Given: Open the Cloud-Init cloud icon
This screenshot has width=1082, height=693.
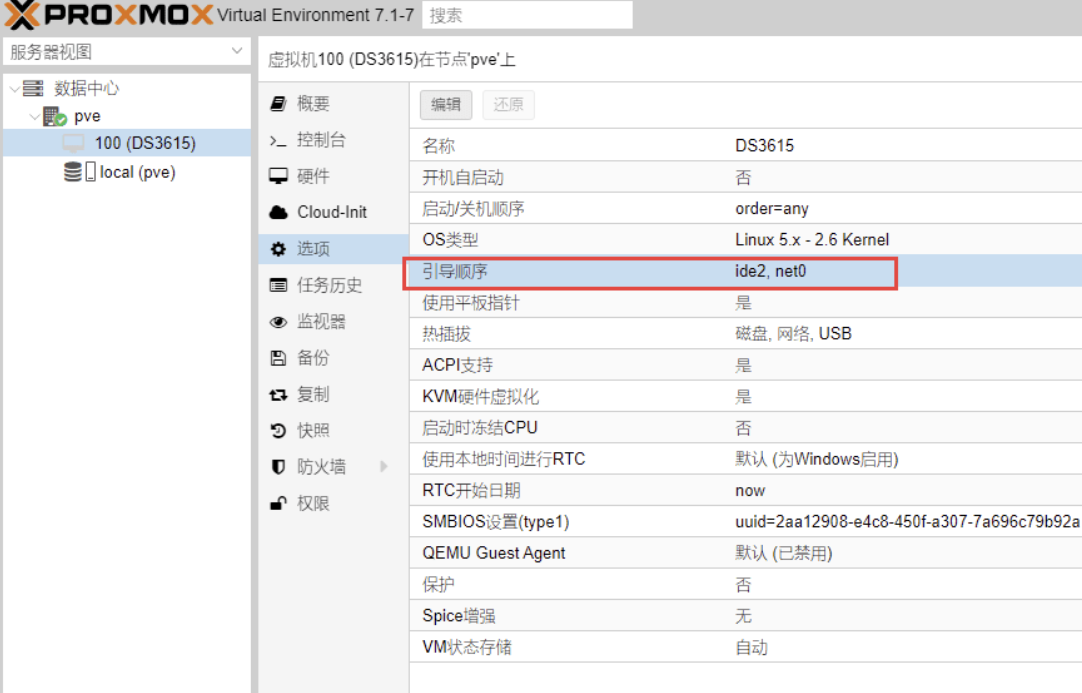Looking at the screenshot, I should coord(278,213).
